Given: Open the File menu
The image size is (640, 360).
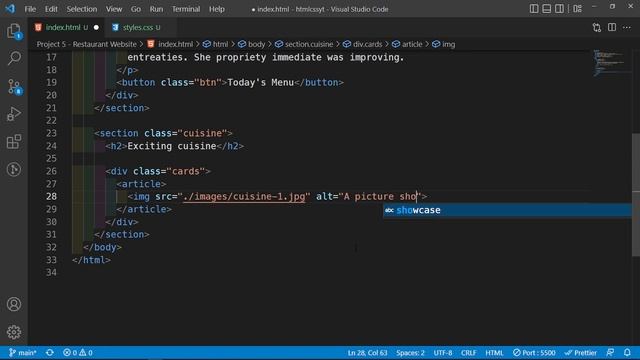Looking at the screenshot, I should tap(30, 9).
